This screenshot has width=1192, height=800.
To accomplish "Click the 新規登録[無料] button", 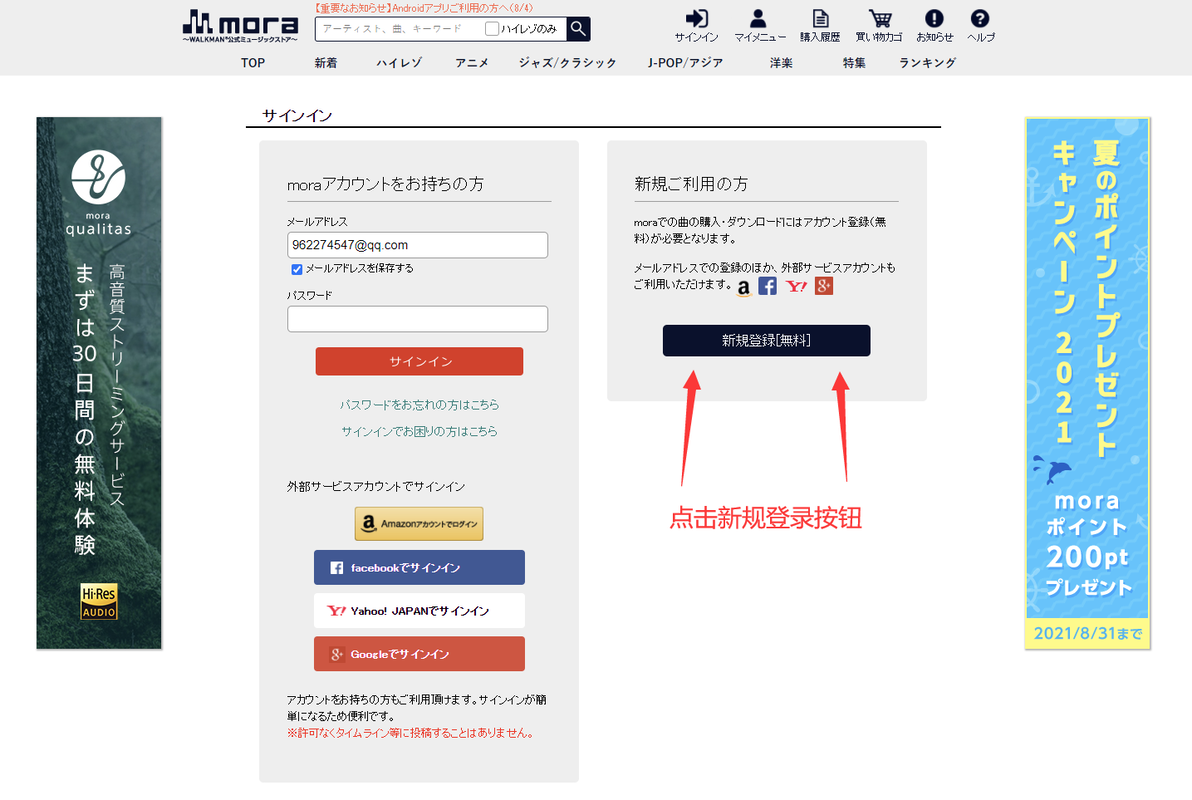I will tap(766, 341).
